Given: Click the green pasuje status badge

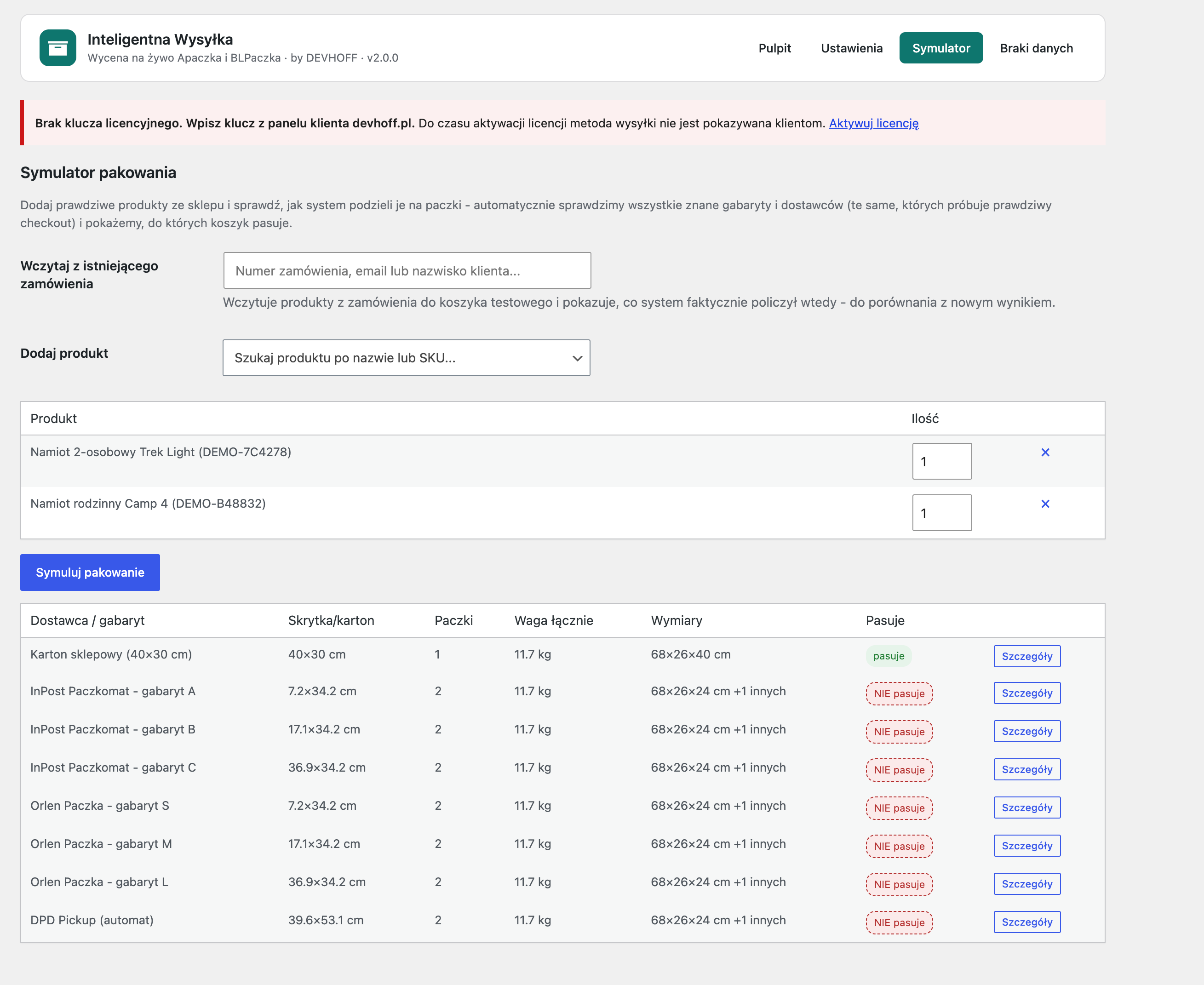Looking at the screenshot, I should tap(889, 656).
